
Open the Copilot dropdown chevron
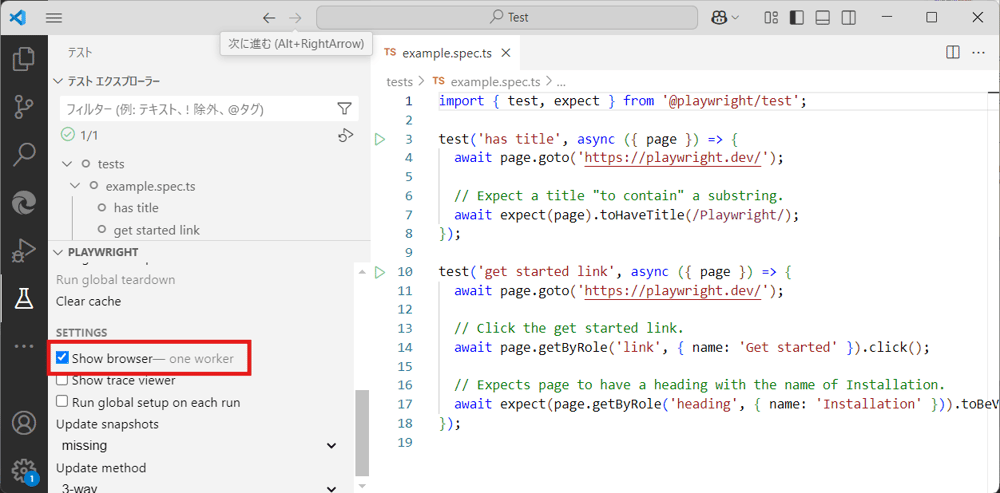pyautogui.click(x=735, y=18)
